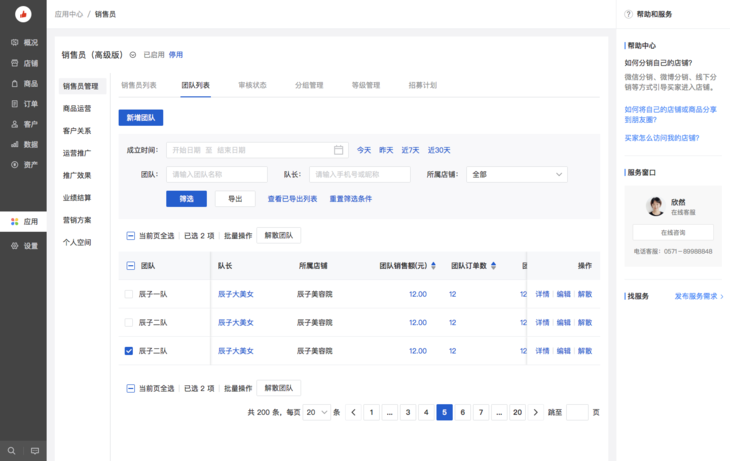Open the message chat icon at sidebar bottom
730x461 pixels.
35,451
